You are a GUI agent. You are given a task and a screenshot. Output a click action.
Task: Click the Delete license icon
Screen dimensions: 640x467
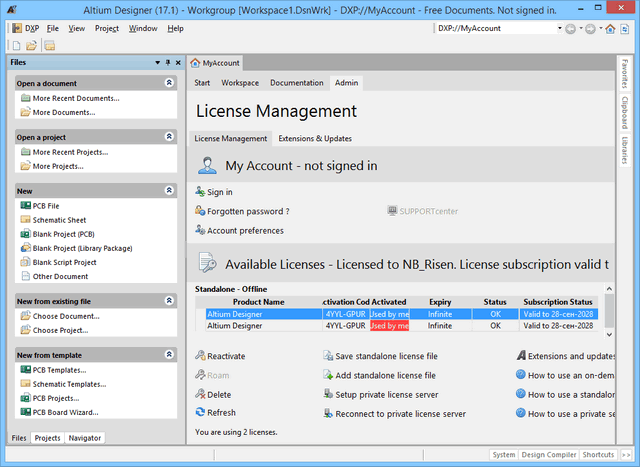click(201, 394)
